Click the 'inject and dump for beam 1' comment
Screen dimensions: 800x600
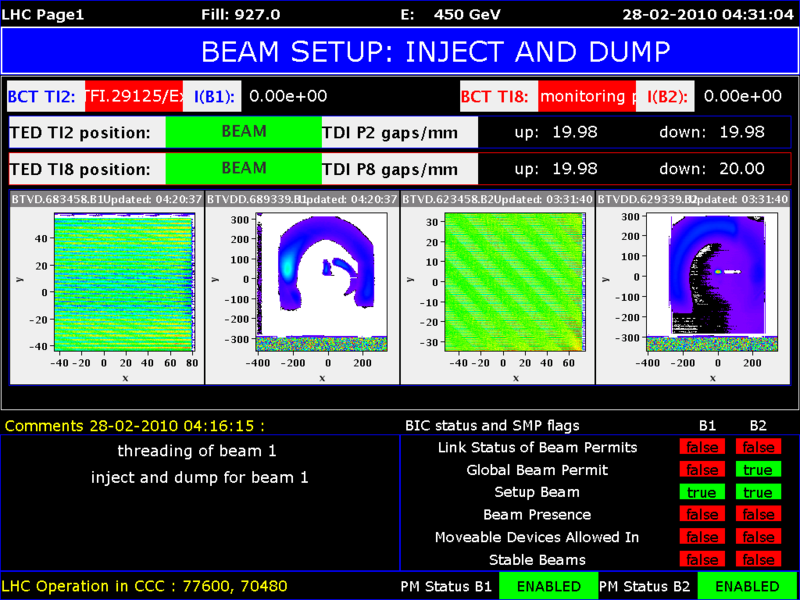pyautogui.click(x=200, y=478)
